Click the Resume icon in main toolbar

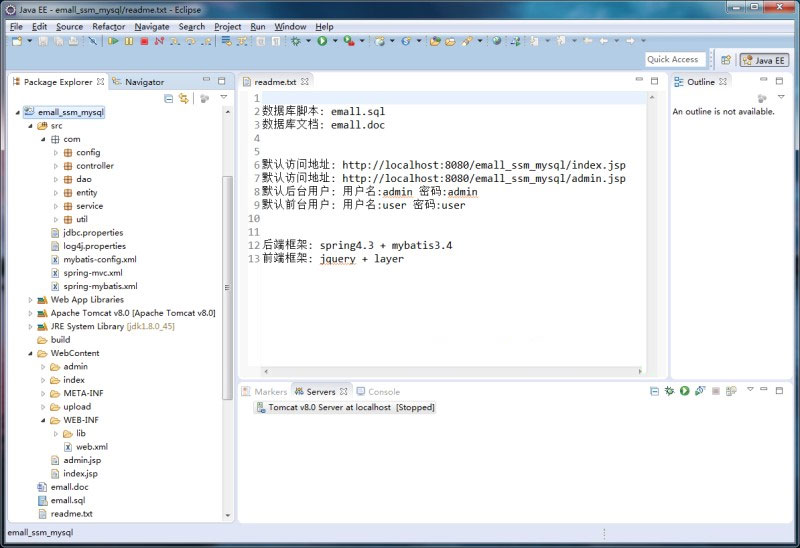pyautogui.click(x=113, y=41)
